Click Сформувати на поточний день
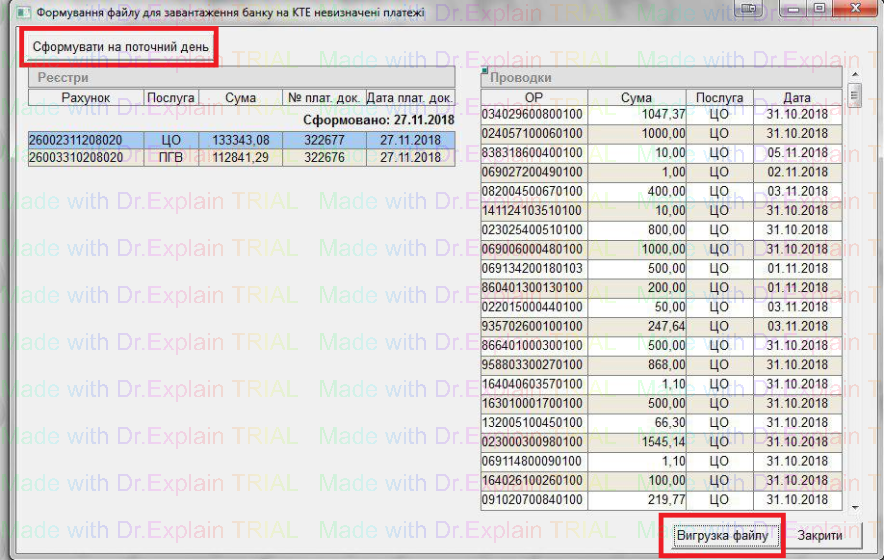This screenshot has height=560, width=884. [121, 47]
